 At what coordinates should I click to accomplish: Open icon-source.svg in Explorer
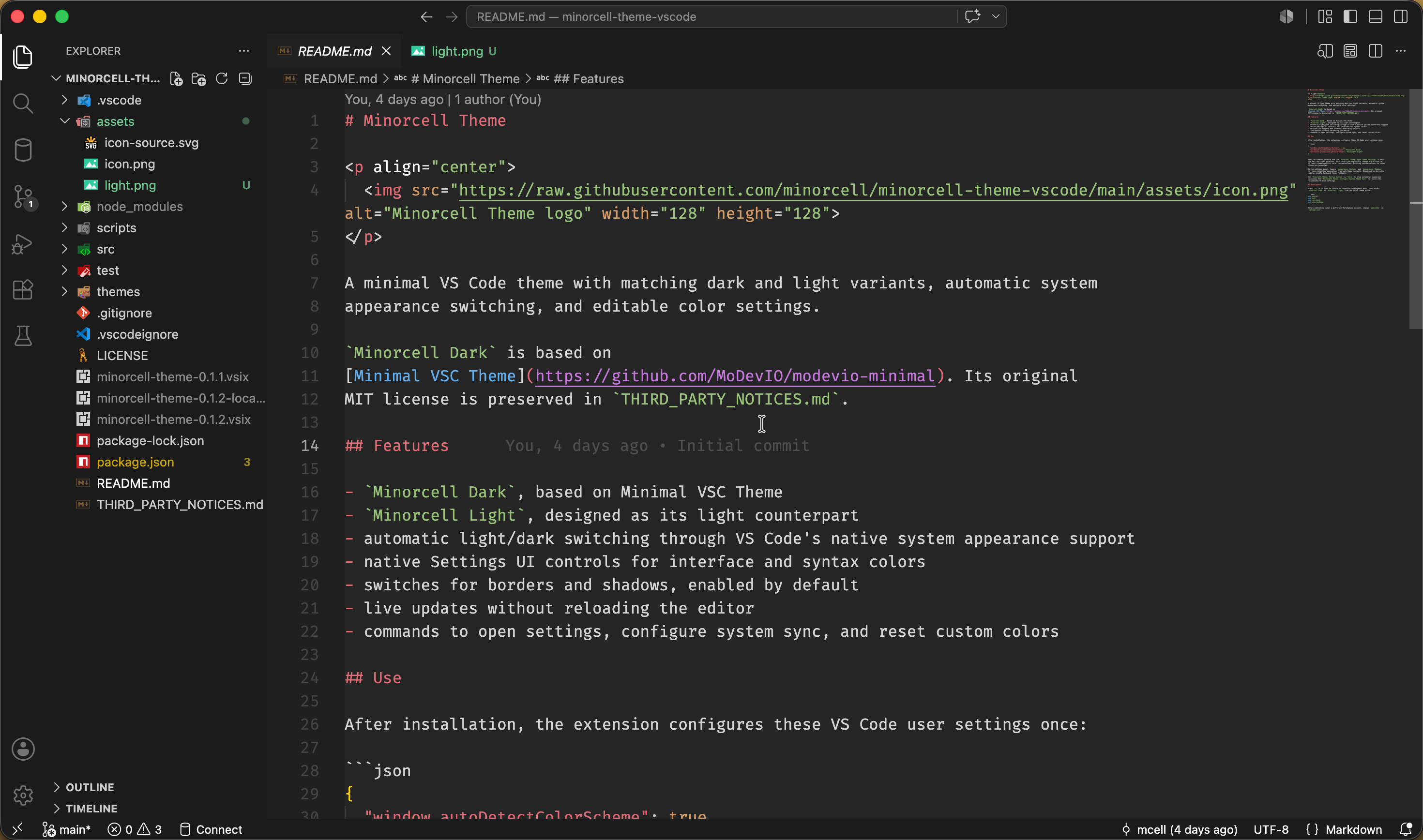151,143
